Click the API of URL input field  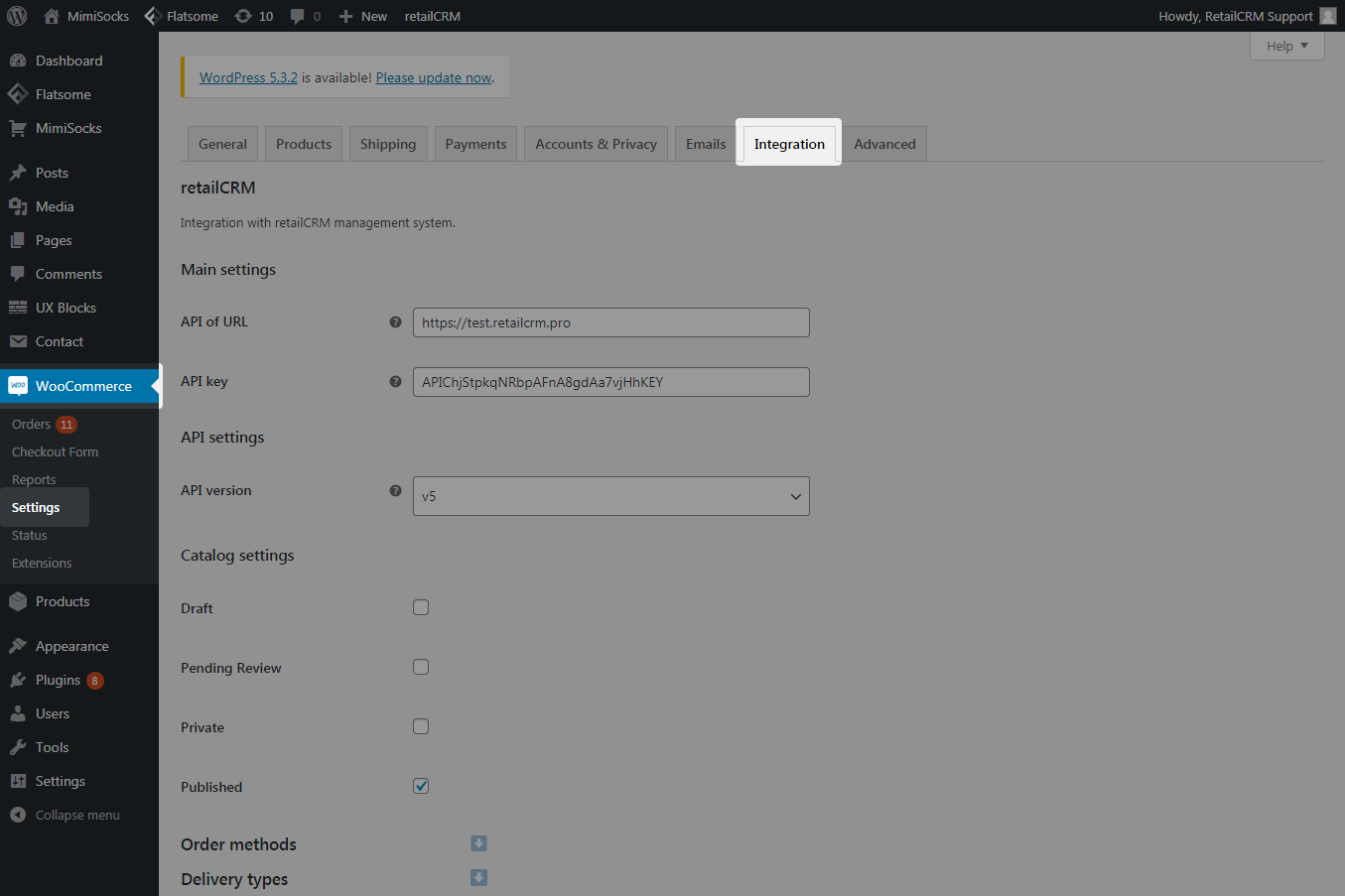(610, 322)
